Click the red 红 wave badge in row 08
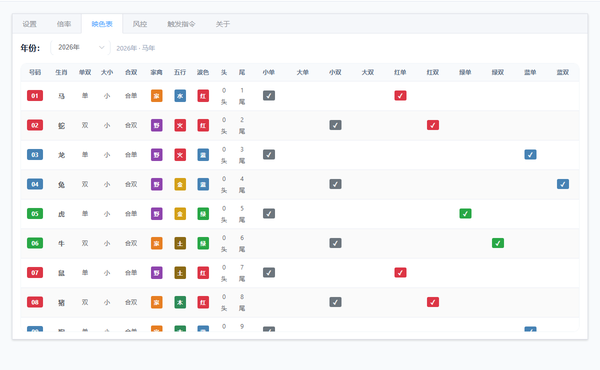 click(203, 302)
